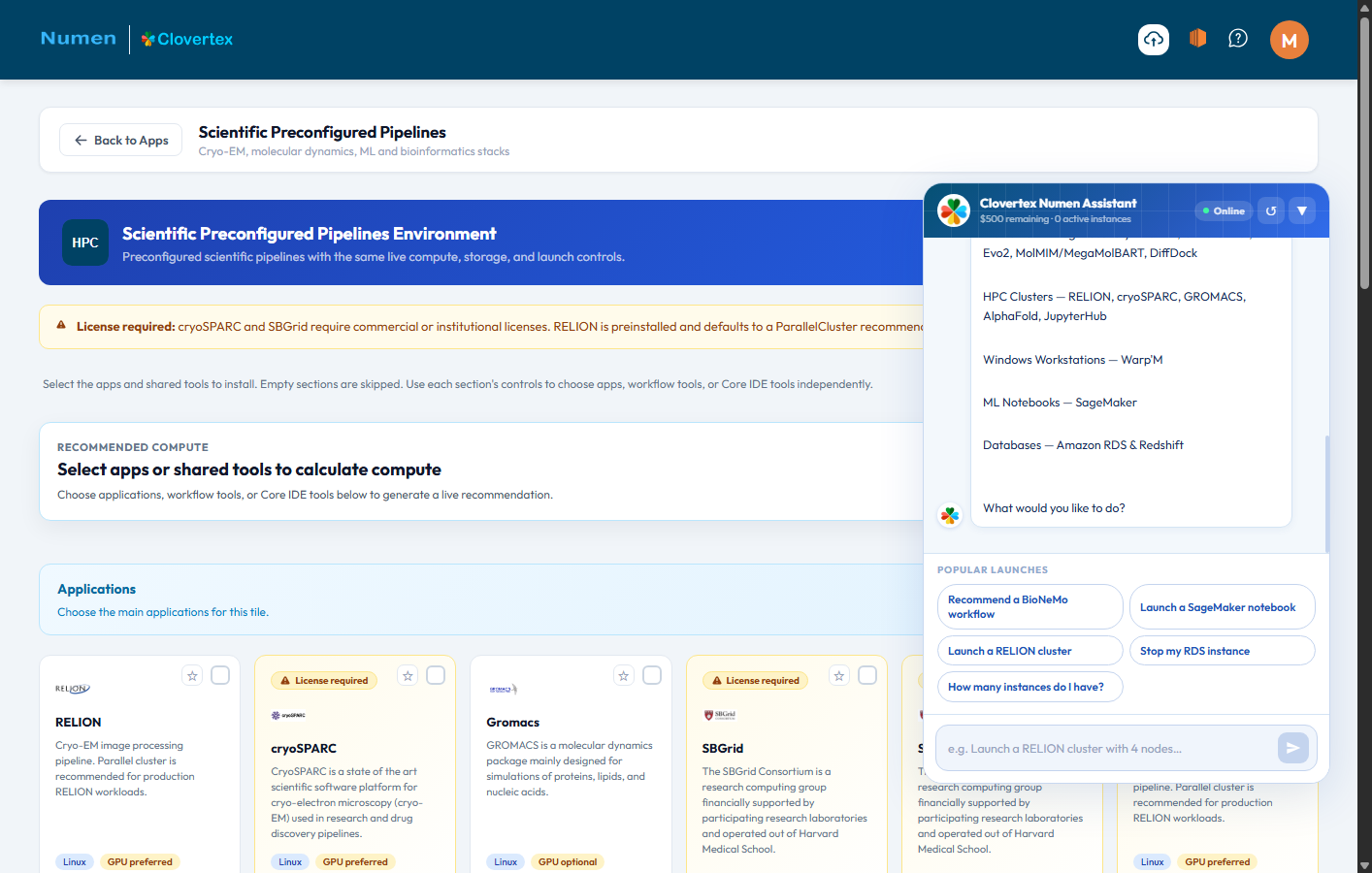Click the HPC environment badge

coord(85,242)
